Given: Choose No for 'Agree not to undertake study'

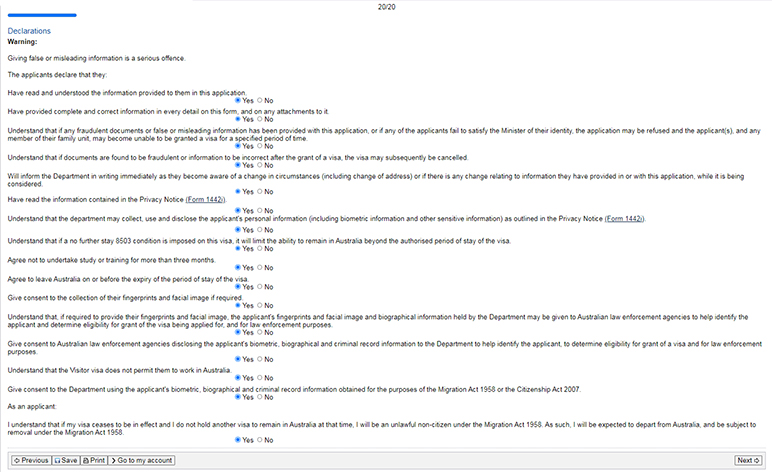Looking at the screenshot, I should pos(259,268).
